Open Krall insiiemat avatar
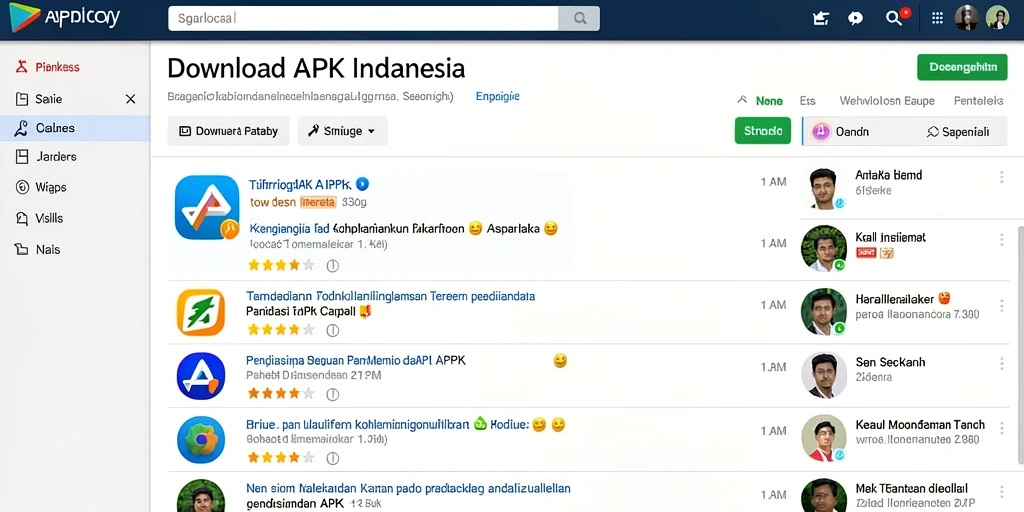 [x=824, y=248]
